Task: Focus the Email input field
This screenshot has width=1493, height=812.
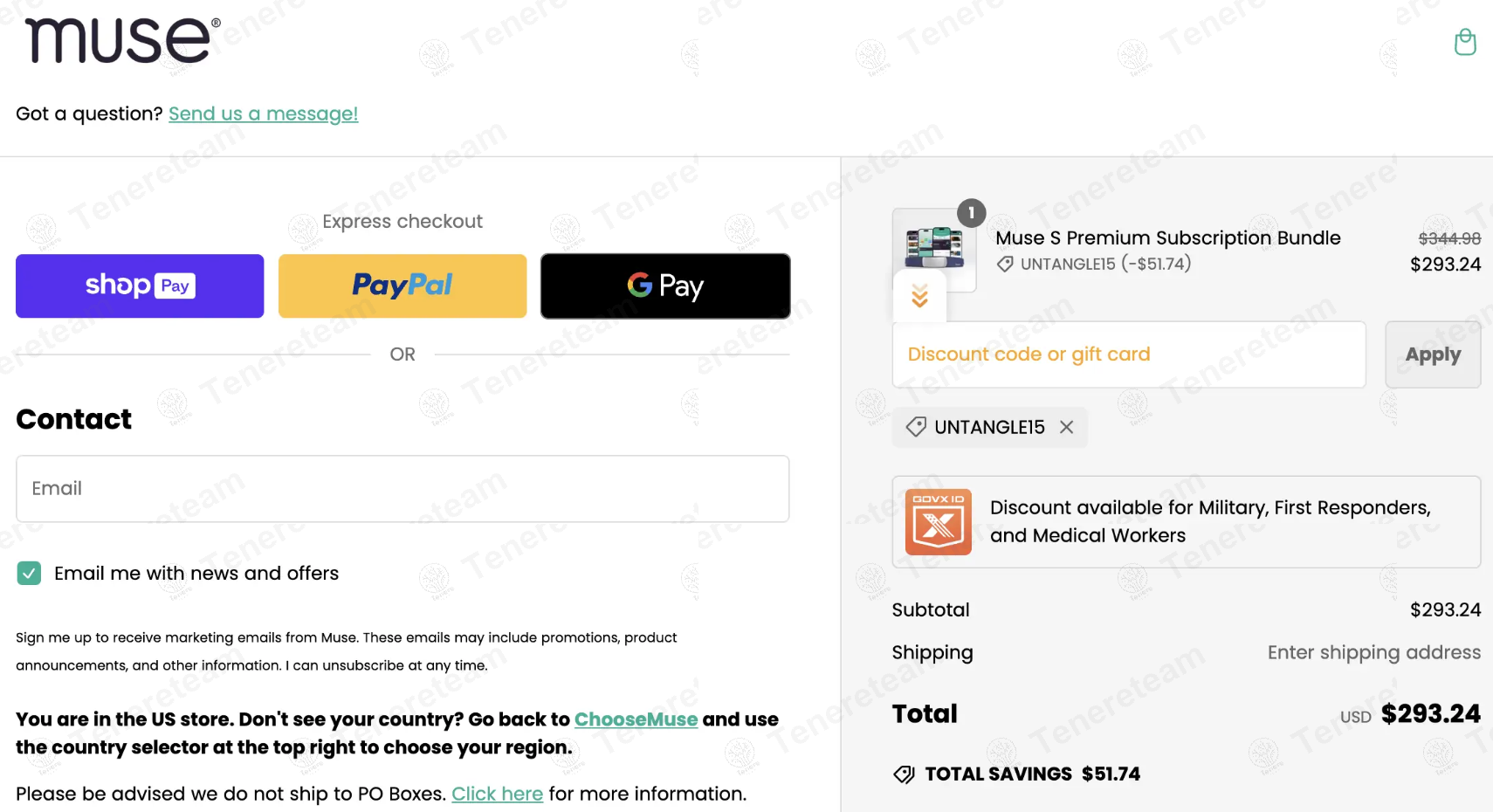Action: click(402, 489)
